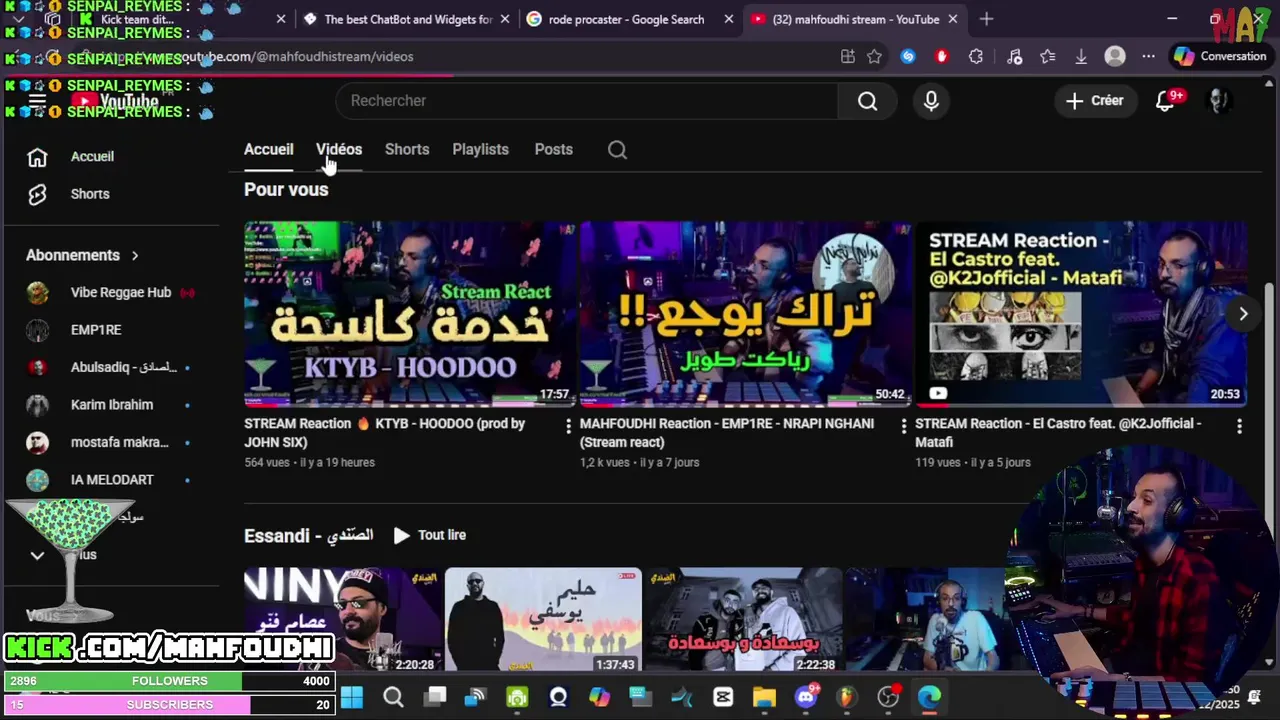This screenshot has height=720, width=1280.
Task: Open the Copilot app on the taskbar
Action: click(x=599, y=697)
